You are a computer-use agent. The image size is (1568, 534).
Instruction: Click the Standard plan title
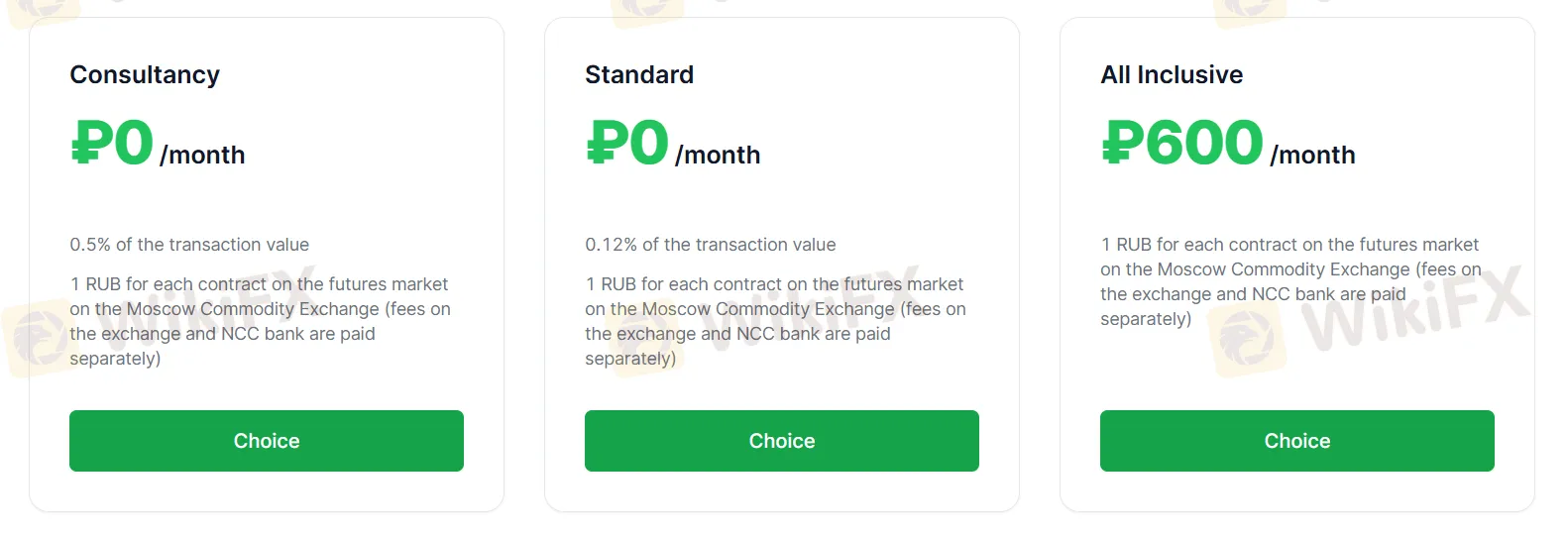pyautogui.click(x=639, y=75)
